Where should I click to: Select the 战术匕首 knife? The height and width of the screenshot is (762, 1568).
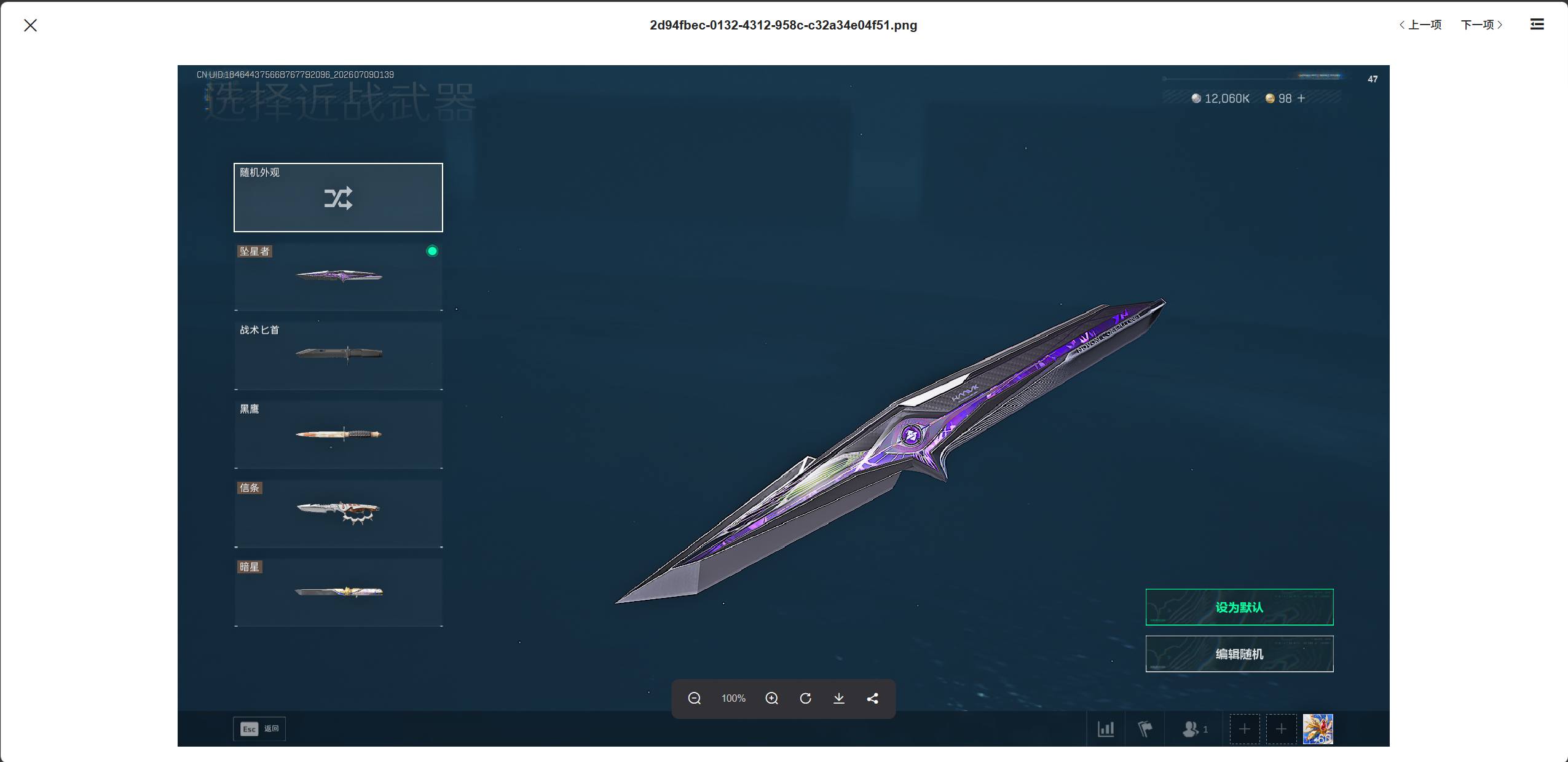point(338,355)
